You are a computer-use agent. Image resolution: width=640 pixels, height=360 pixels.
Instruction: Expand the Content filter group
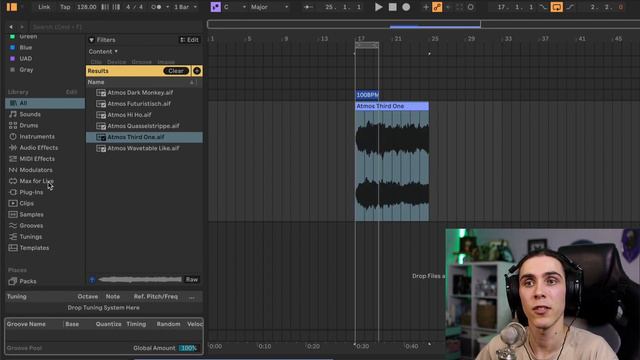[x=103, y=51]
